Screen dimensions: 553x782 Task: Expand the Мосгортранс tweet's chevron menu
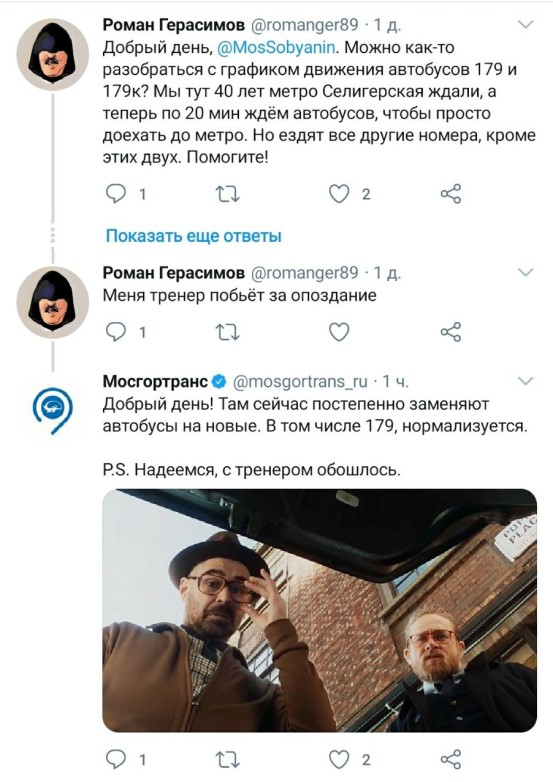(526, 381)
